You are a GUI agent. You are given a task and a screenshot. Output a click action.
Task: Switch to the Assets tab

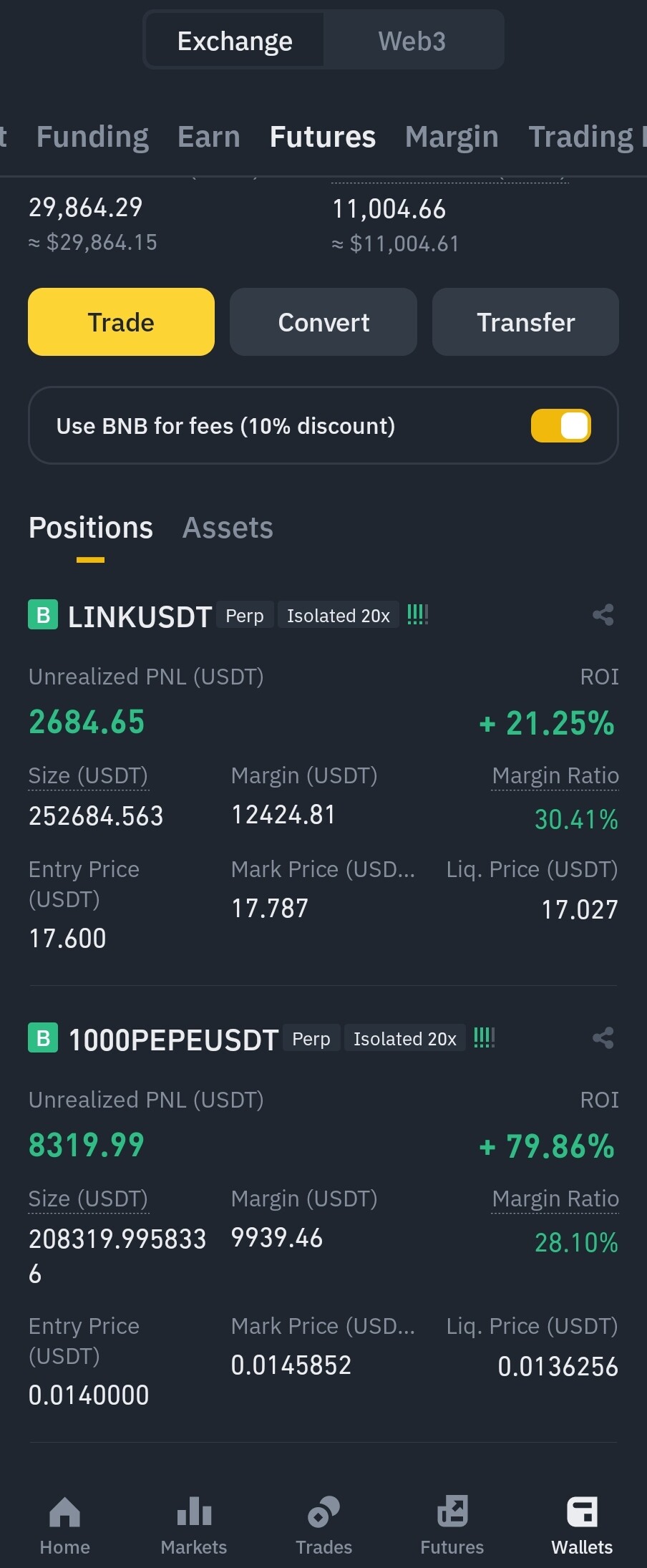tap(228, 528)
